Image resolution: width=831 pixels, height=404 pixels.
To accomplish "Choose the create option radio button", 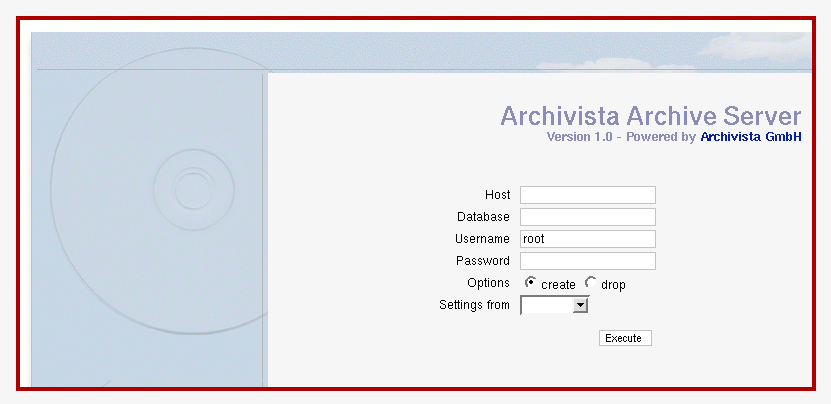I will [x=531, y=283].
